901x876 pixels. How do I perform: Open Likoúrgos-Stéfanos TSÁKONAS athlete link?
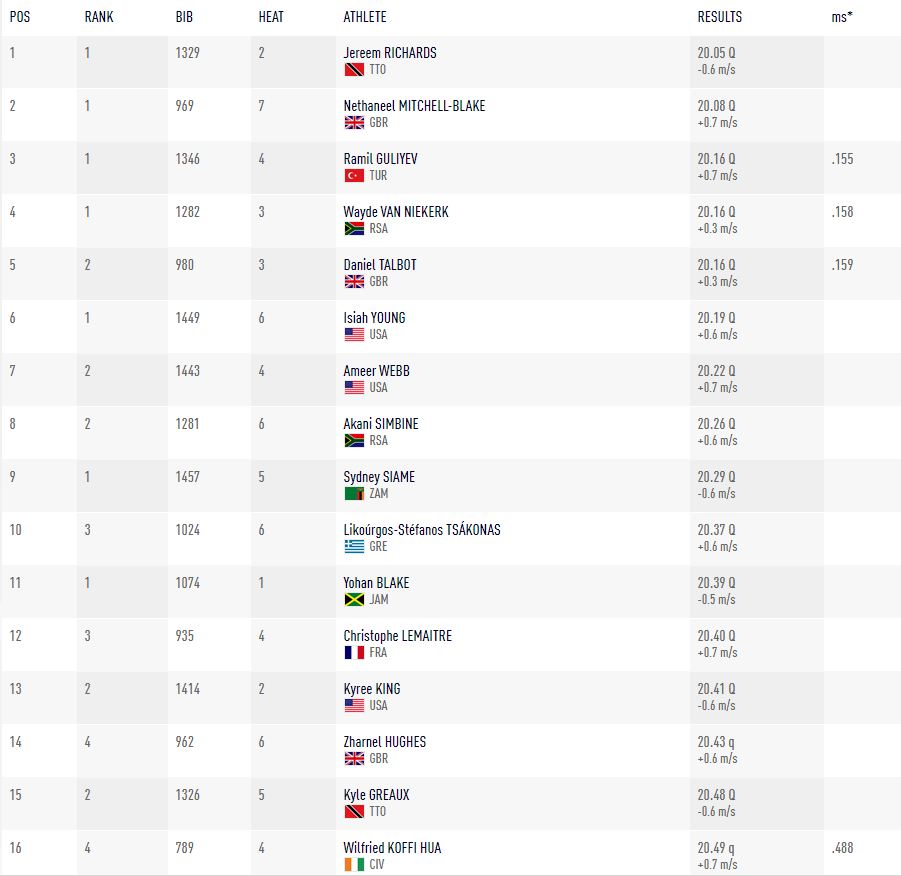click(422, 529)
